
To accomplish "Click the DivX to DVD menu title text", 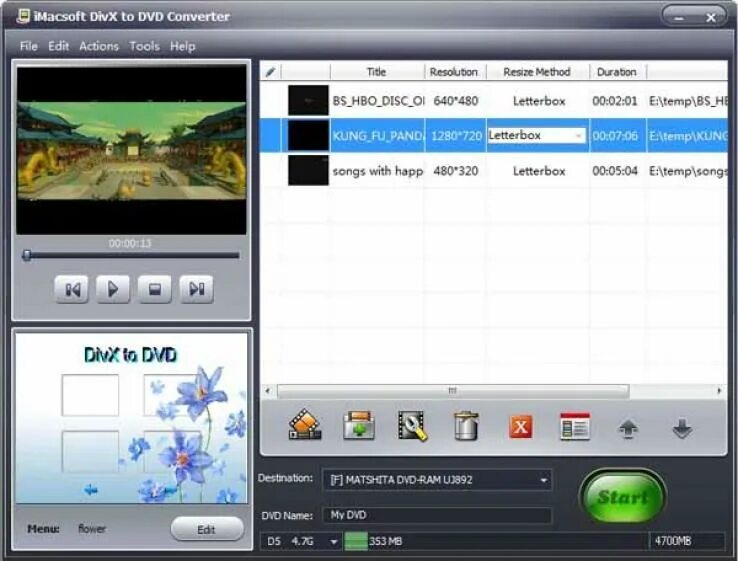I will click(x=130, y=354).
